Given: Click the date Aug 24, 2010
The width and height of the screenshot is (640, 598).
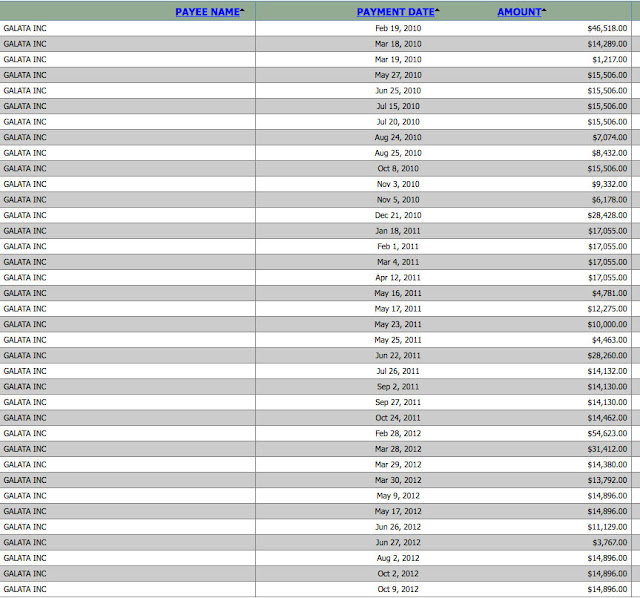Looking at the screenshot, I should (x=398, y=137).
